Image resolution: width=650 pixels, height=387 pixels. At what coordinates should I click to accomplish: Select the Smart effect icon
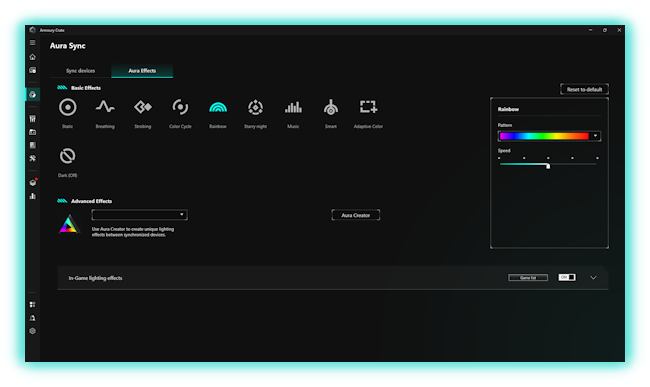(x=330, y=107)
